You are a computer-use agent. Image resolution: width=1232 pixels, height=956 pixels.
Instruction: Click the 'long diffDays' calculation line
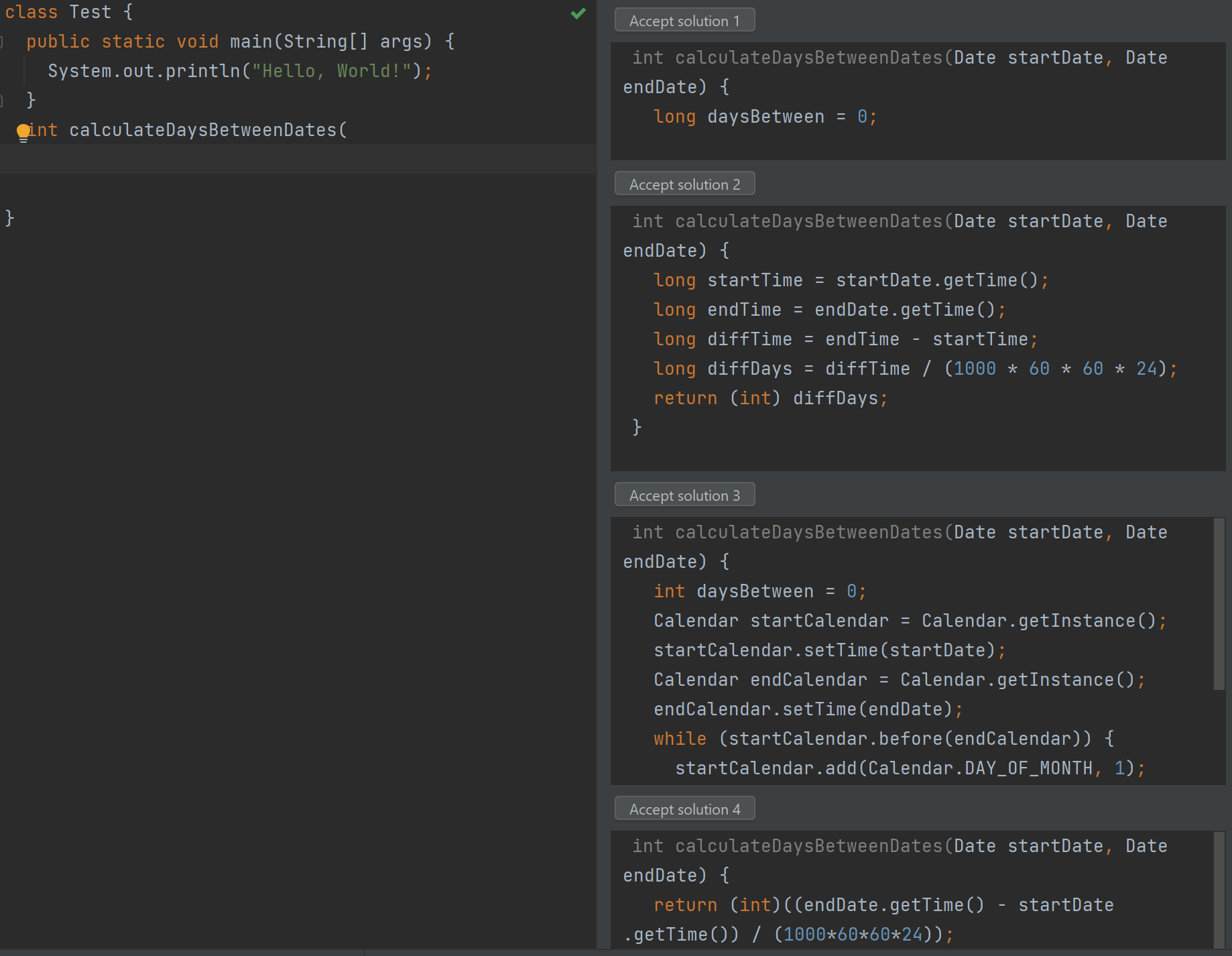(916, 369)
